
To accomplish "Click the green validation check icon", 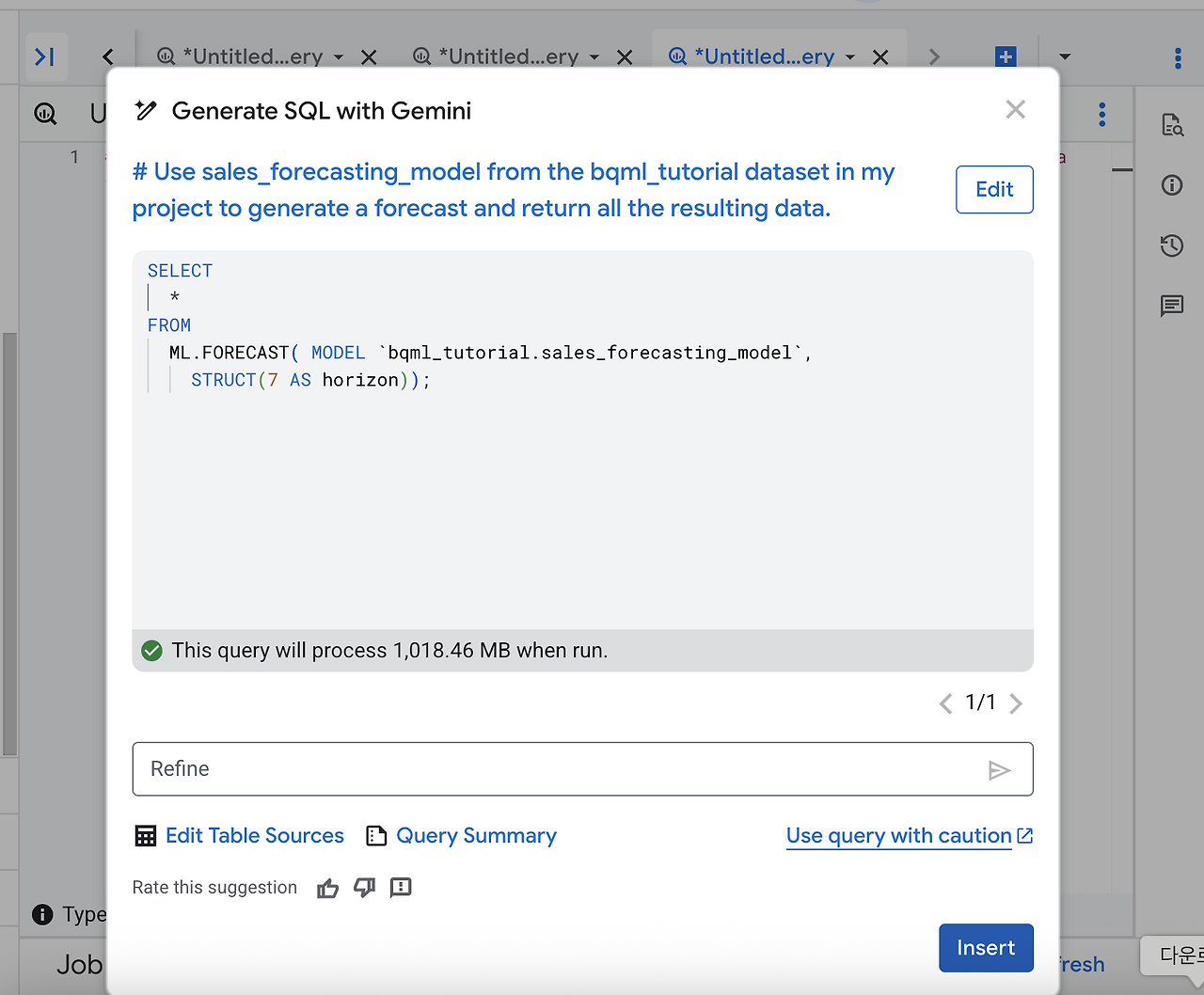I will 151,651.
